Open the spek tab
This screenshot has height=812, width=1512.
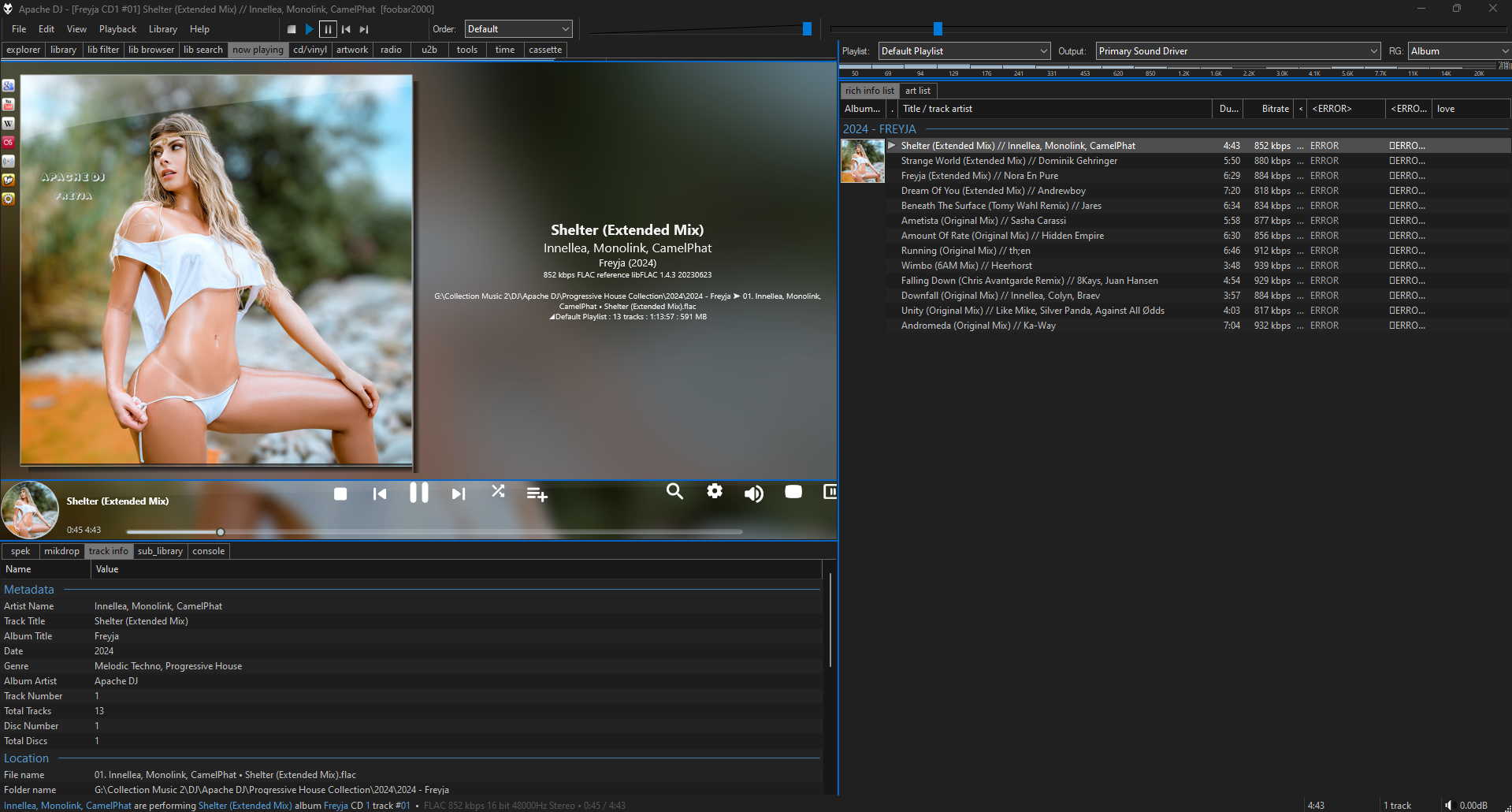20,551
